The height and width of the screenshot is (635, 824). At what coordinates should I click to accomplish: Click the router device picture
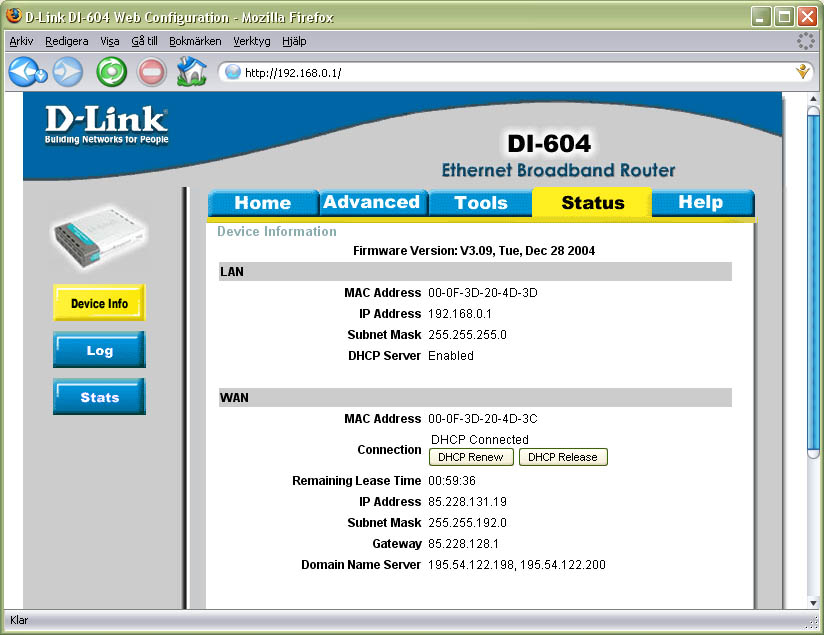(99, 238)
